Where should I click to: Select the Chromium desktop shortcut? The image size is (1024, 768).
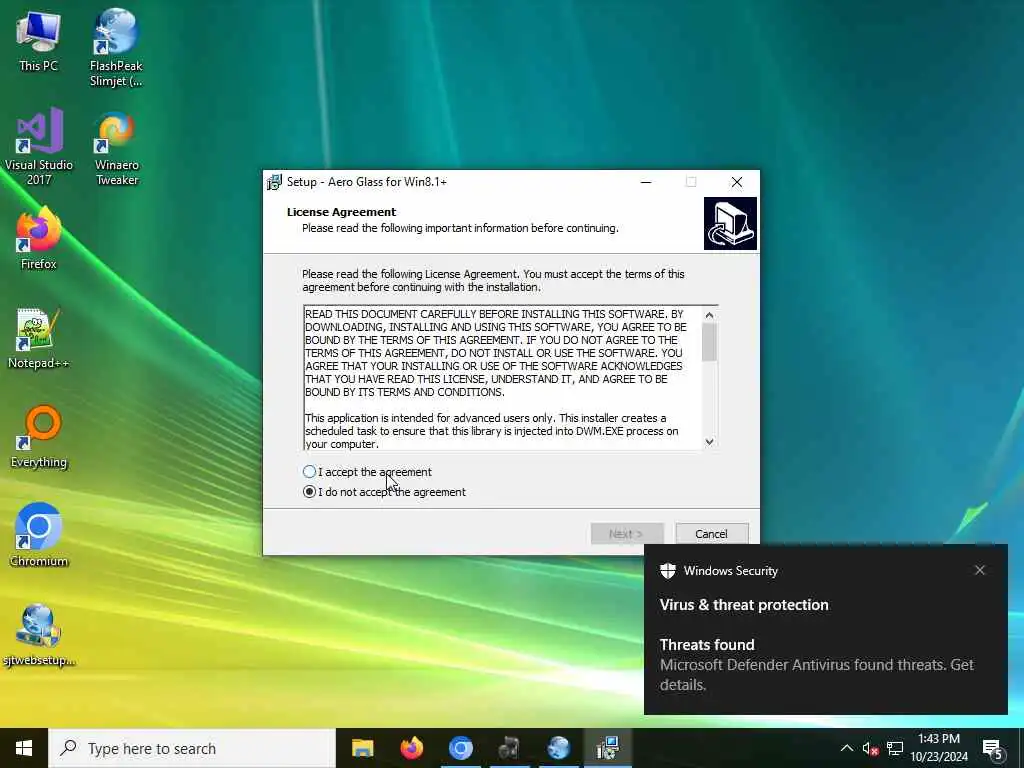click(x=39, y=534)
